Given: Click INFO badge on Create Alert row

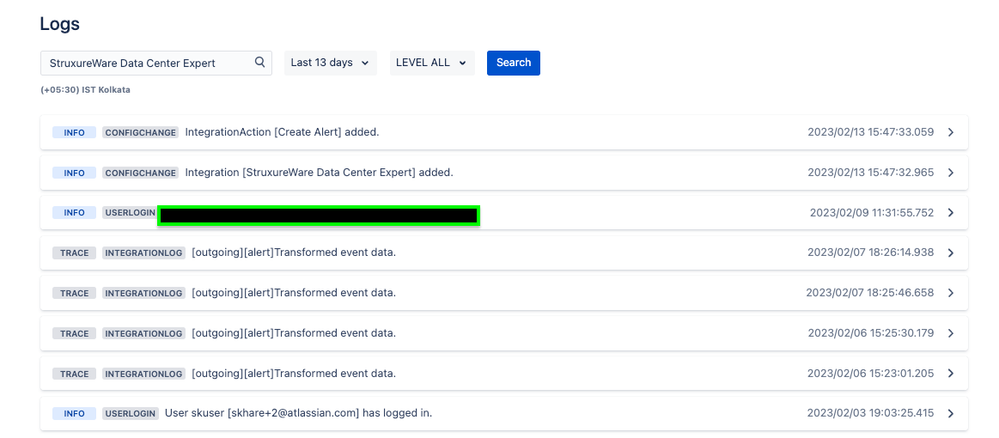Looking at the screenshot, I should coord(74,133).
